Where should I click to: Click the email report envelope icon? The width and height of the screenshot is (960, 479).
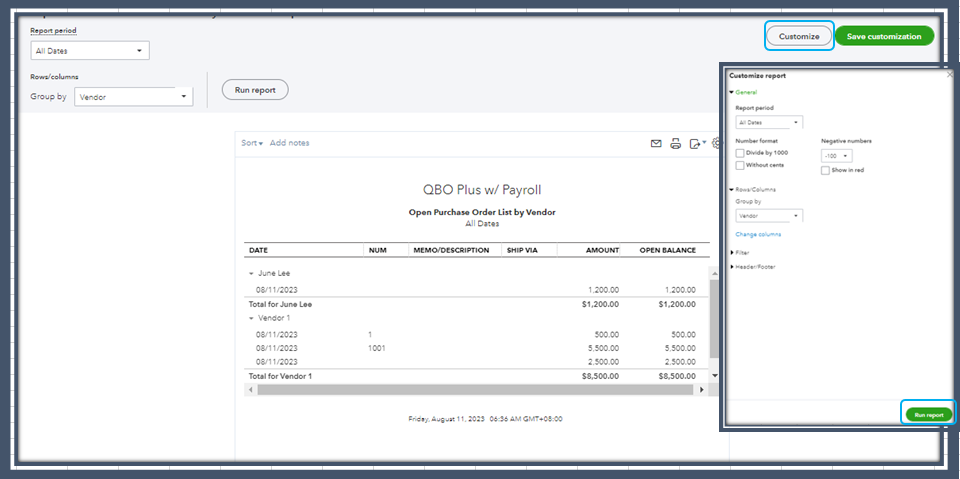(656, 144)
